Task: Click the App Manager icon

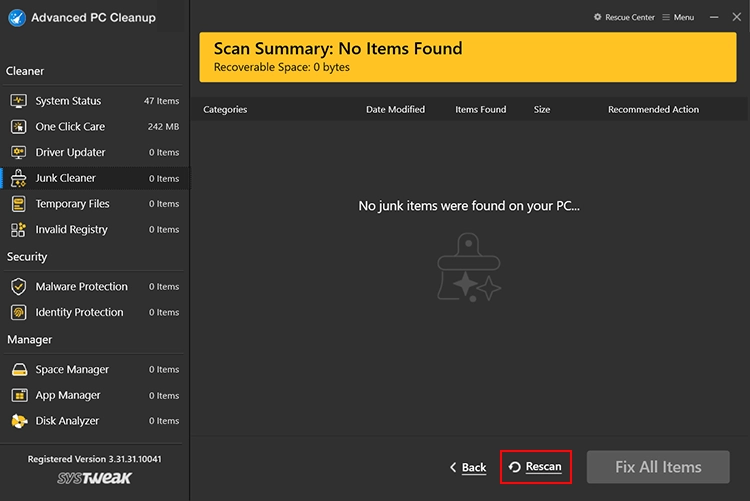Action: pos(18,395)
